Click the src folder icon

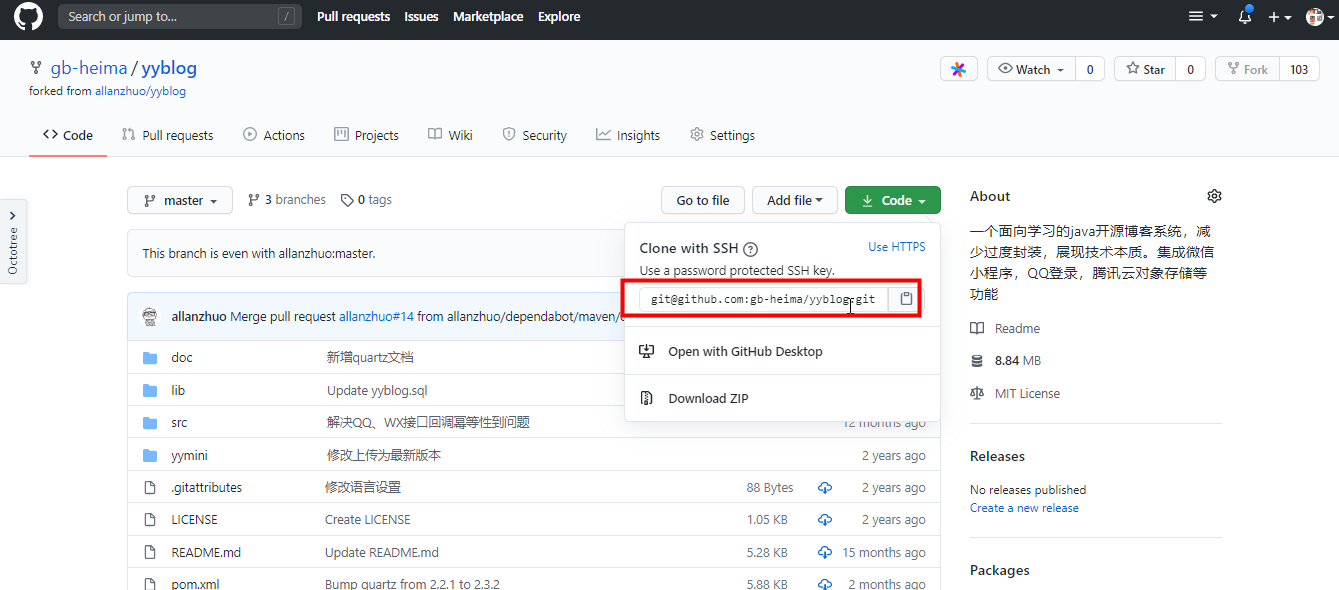(x=151, y=422)
